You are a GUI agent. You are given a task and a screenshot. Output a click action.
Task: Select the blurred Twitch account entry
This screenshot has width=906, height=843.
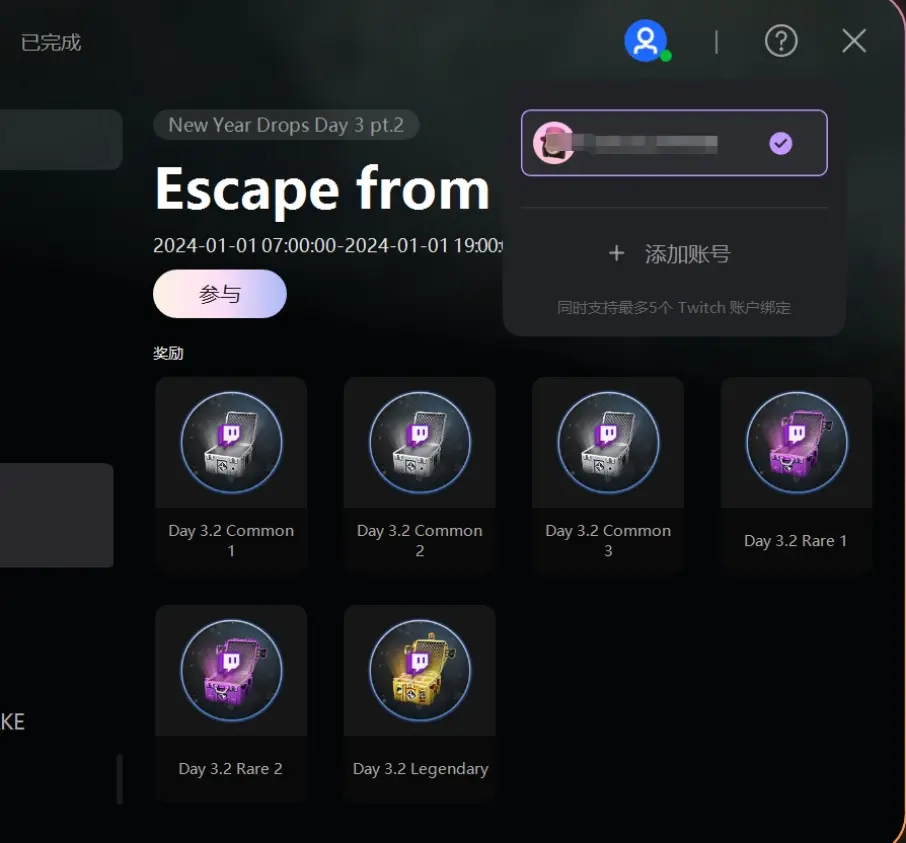tap(674, 143)
